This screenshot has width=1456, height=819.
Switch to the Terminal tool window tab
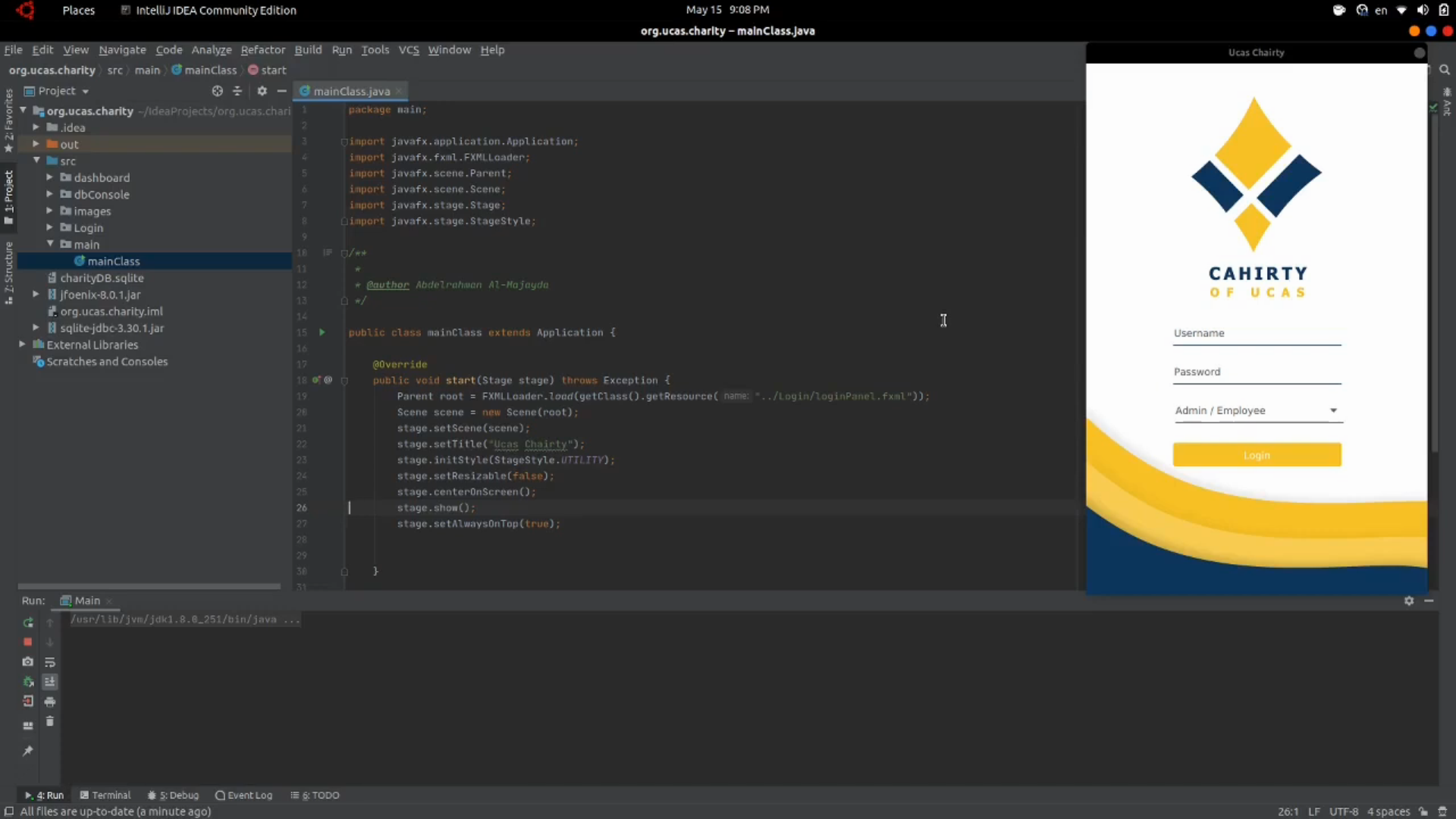click(105, 795)
